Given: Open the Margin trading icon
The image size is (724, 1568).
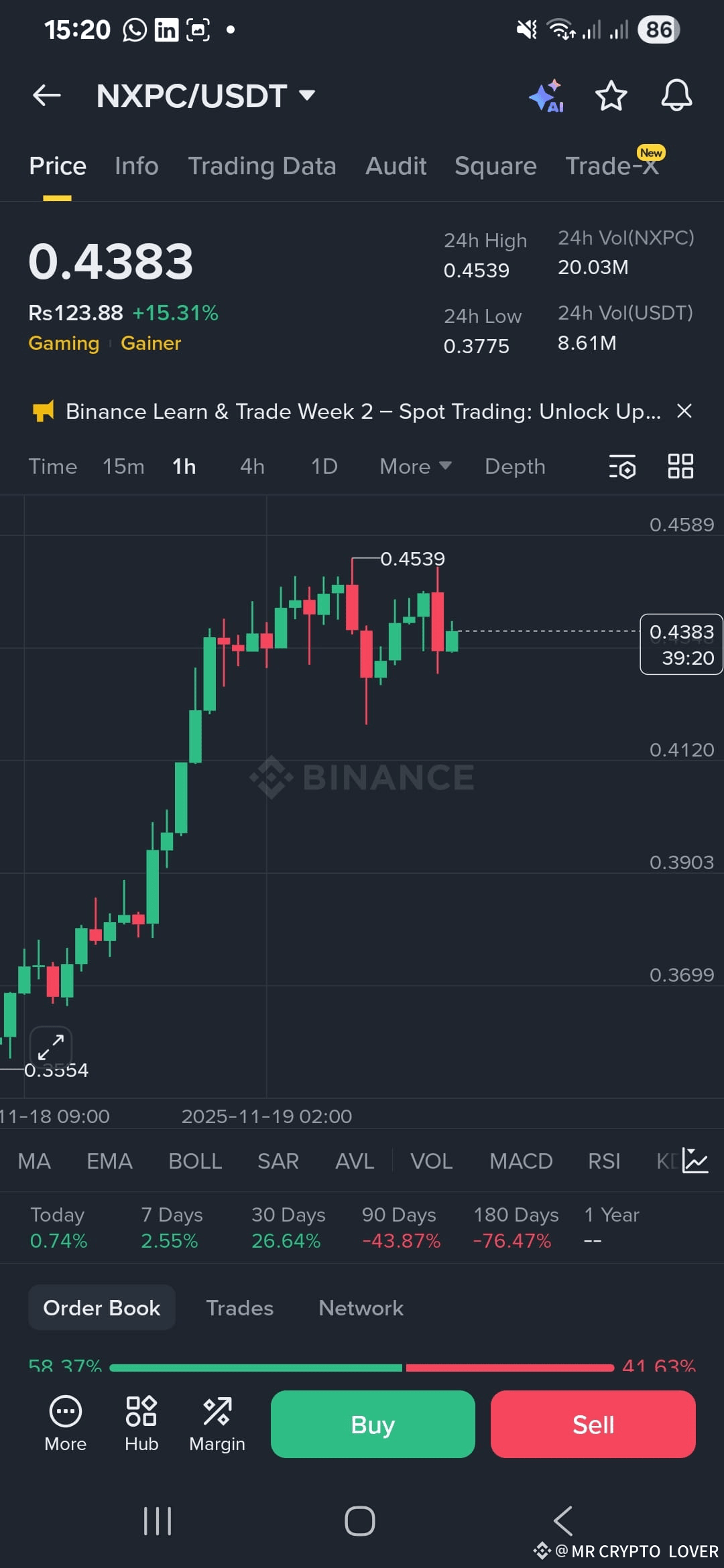Looking at the screenshot, I should pos(217,1423).
